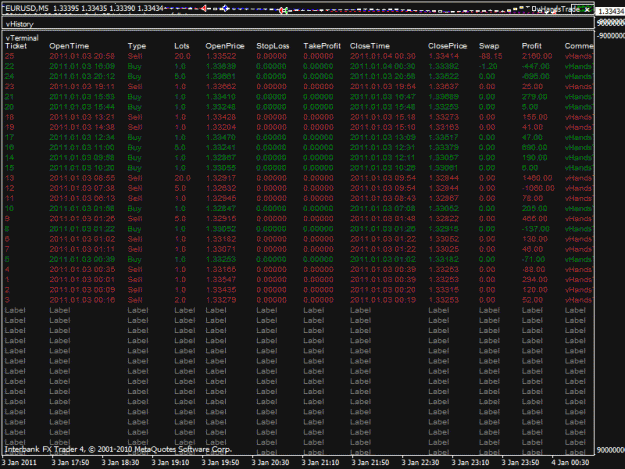Click open price 1.33182 in ticket 6 row
Viewport: 625px width, 469px height.
[x=221, y=239]
